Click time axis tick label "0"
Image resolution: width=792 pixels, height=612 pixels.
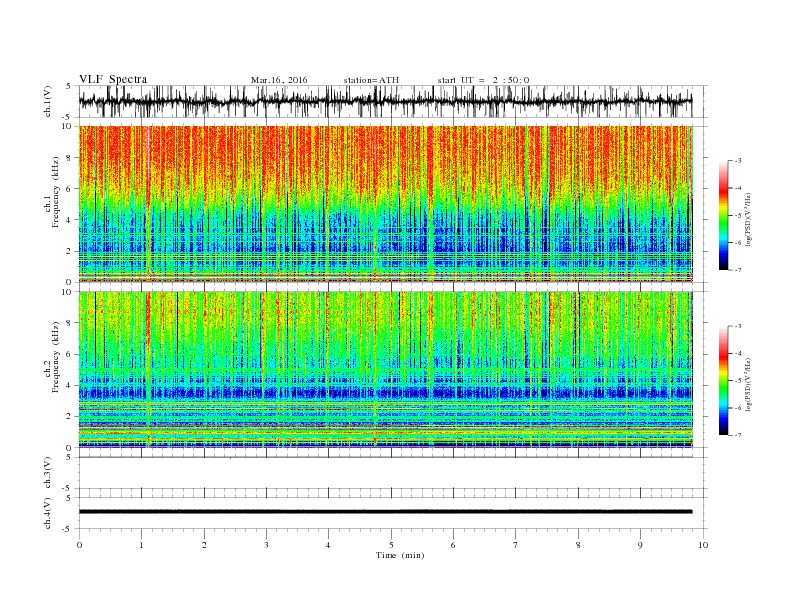tap(79, 545)
